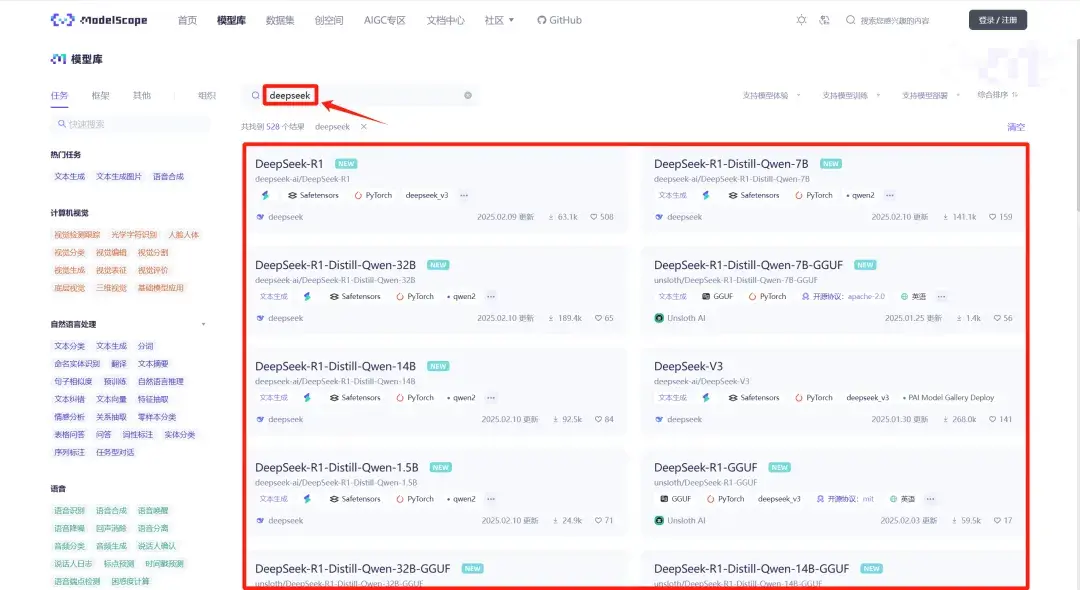
Task: Select 命名实体识别 NLP task
Action: click(77, 364)
